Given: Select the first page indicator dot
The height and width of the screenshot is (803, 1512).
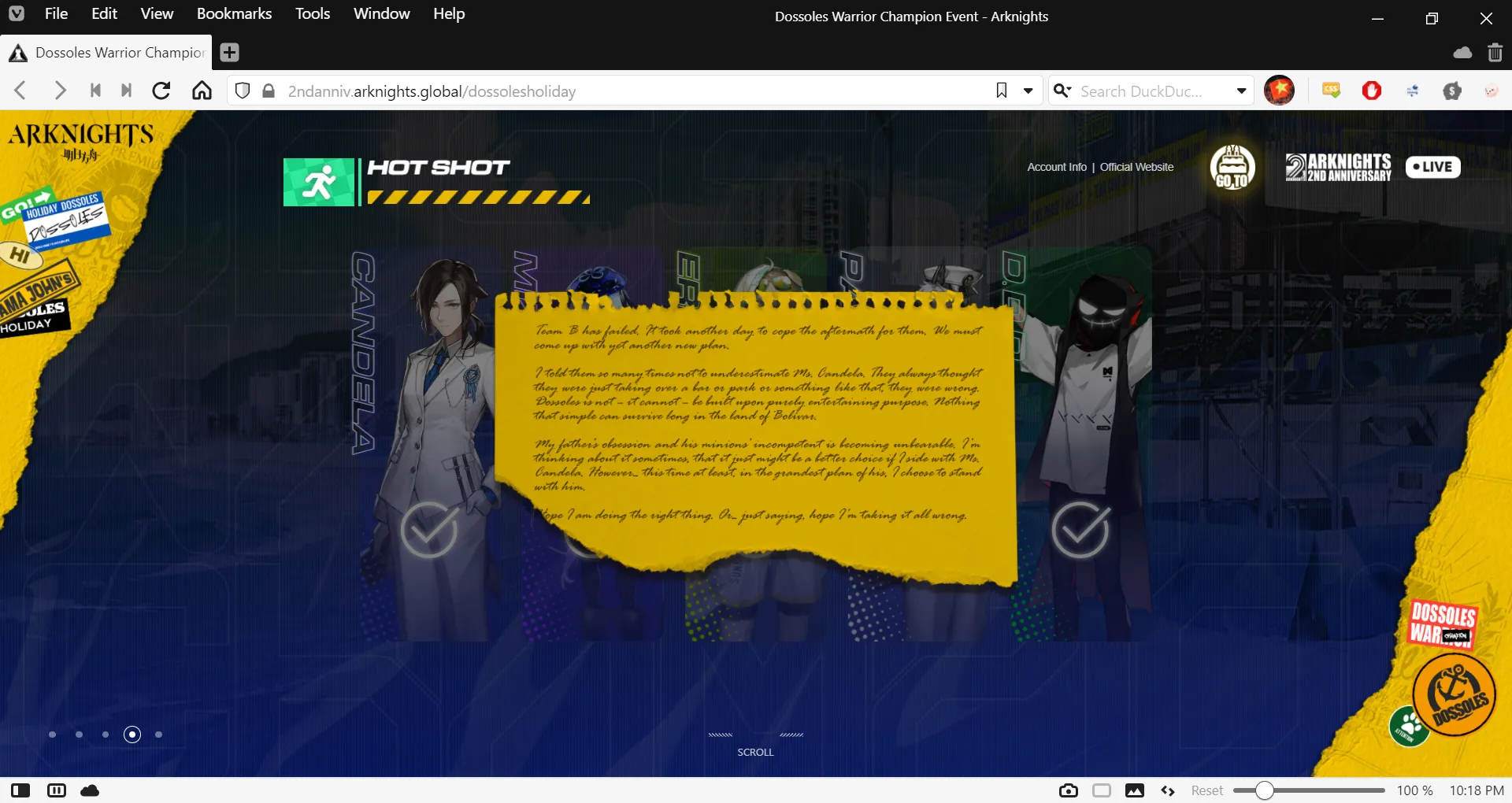Looking at the screenshot, I should point(52,735).
